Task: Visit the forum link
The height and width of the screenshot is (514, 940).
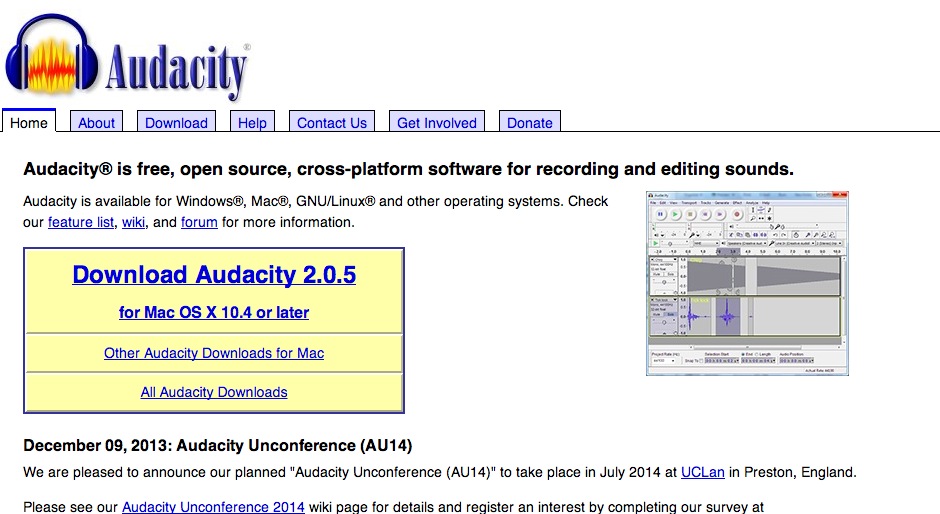Action: click(x=199, y=223)
